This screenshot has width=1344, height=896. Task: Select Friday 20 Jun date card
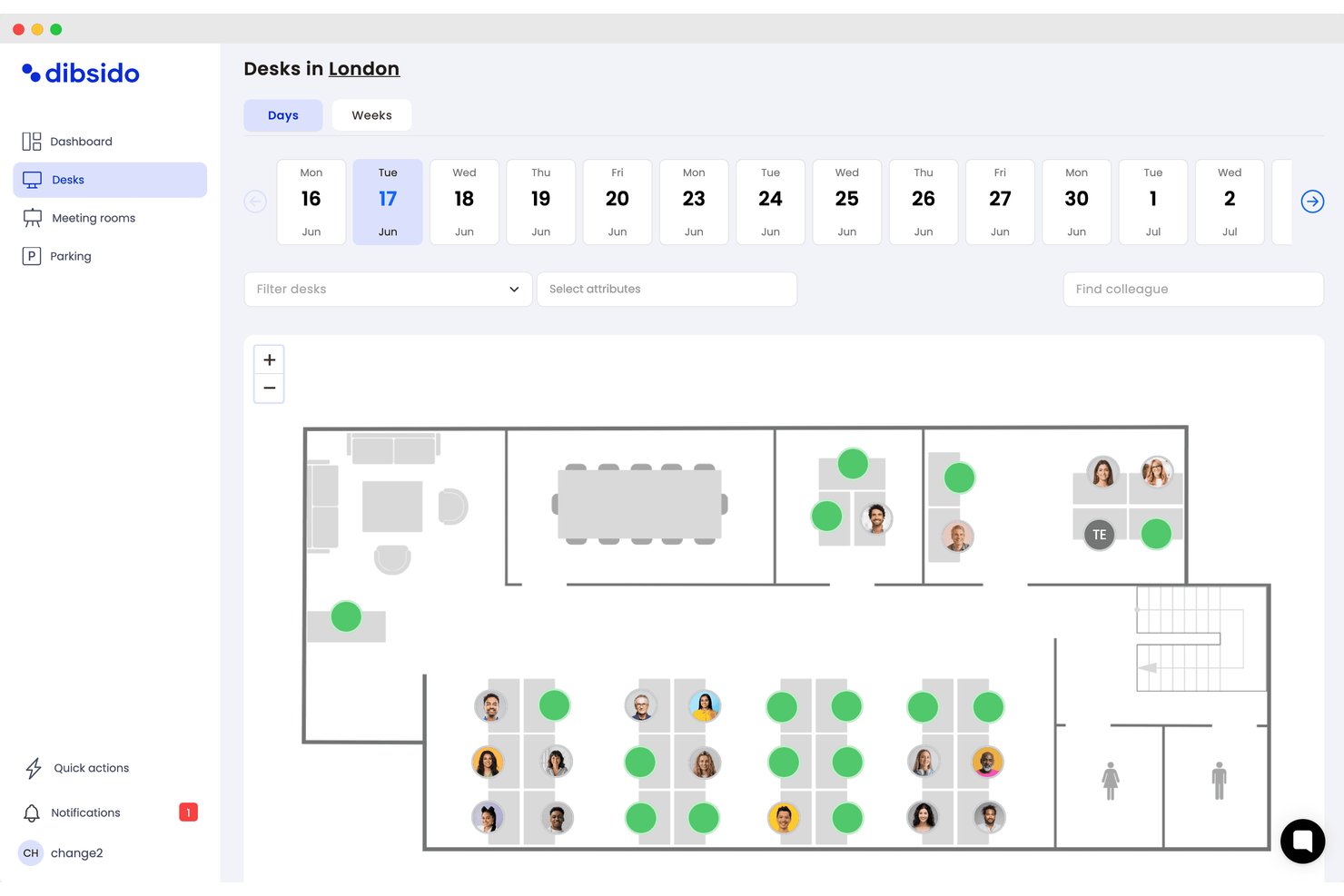click(x=618, y=202)
